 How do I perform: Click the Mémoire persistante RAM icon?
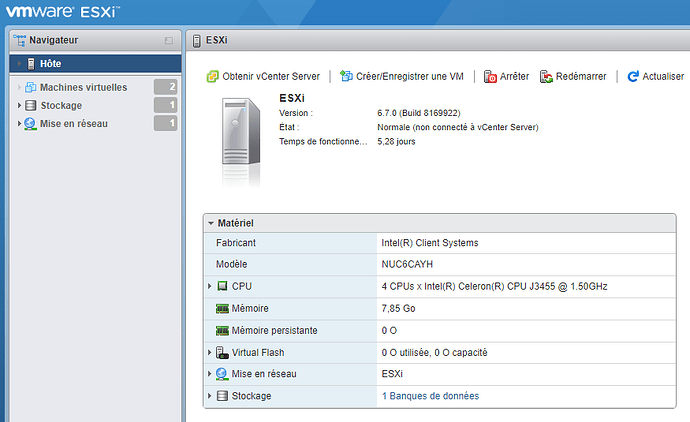coord(222,330)
